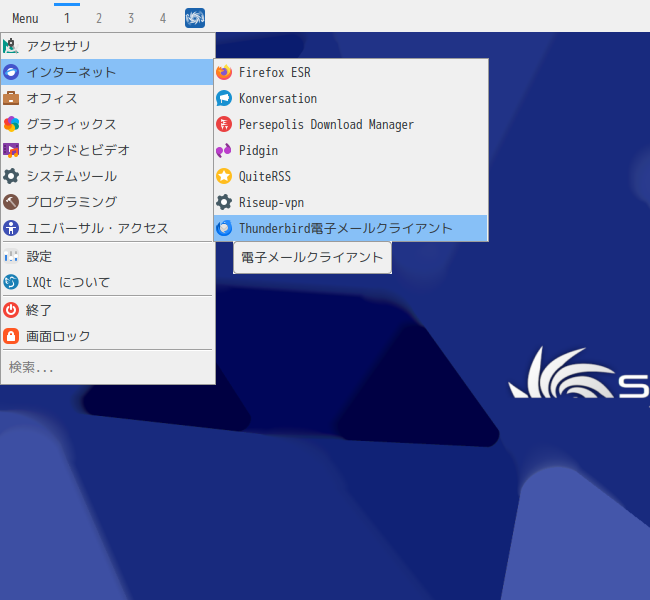Click the 設定 preferences icon

11,256
